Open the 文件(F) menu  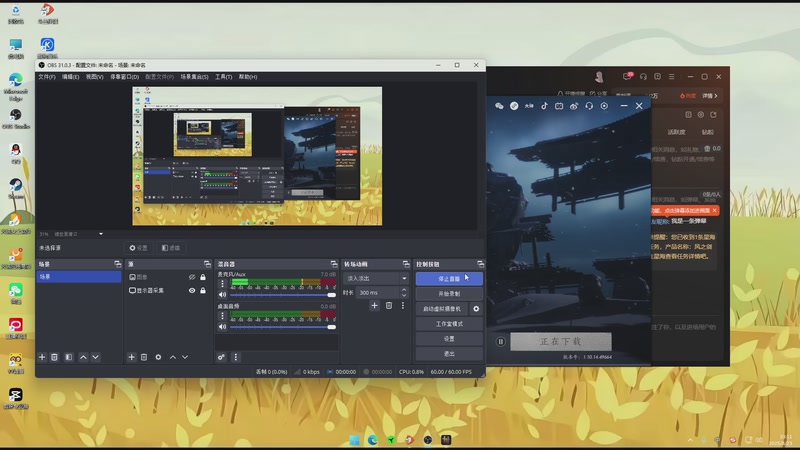(x=47, y=77)
